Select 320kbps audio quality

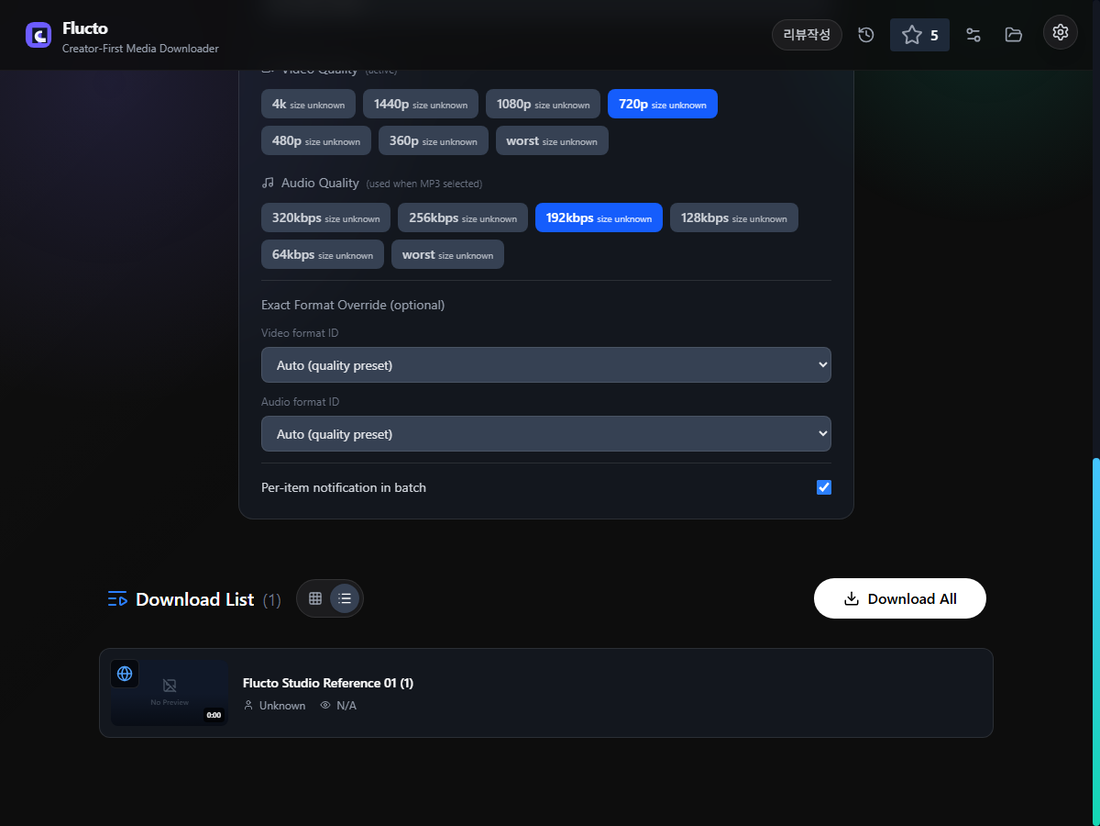[326, 218]
